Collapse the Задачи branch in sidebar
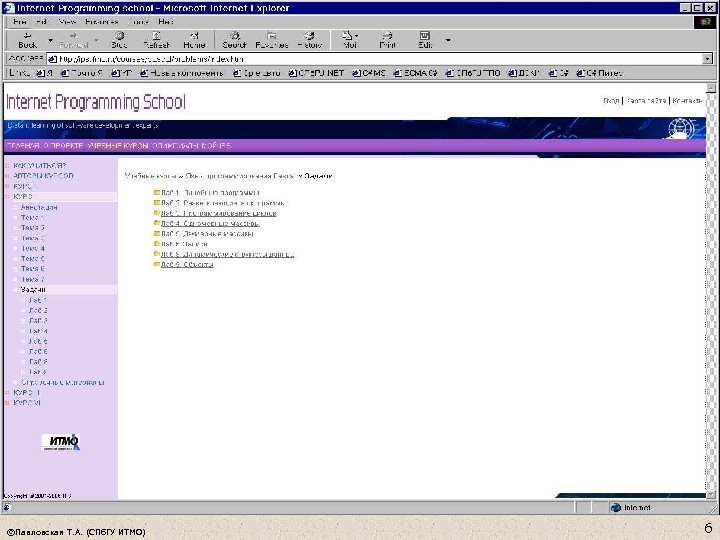Viewport: 720px width, 540px height. pos(15,290)
